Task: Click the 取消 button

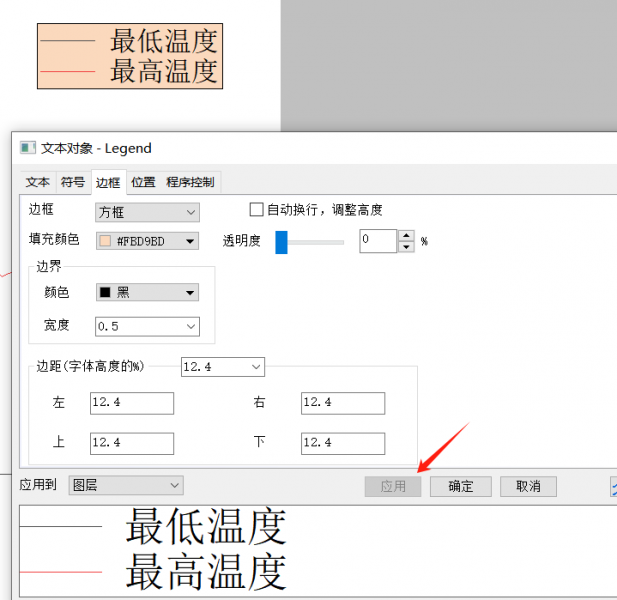Action: click(528, 486)
